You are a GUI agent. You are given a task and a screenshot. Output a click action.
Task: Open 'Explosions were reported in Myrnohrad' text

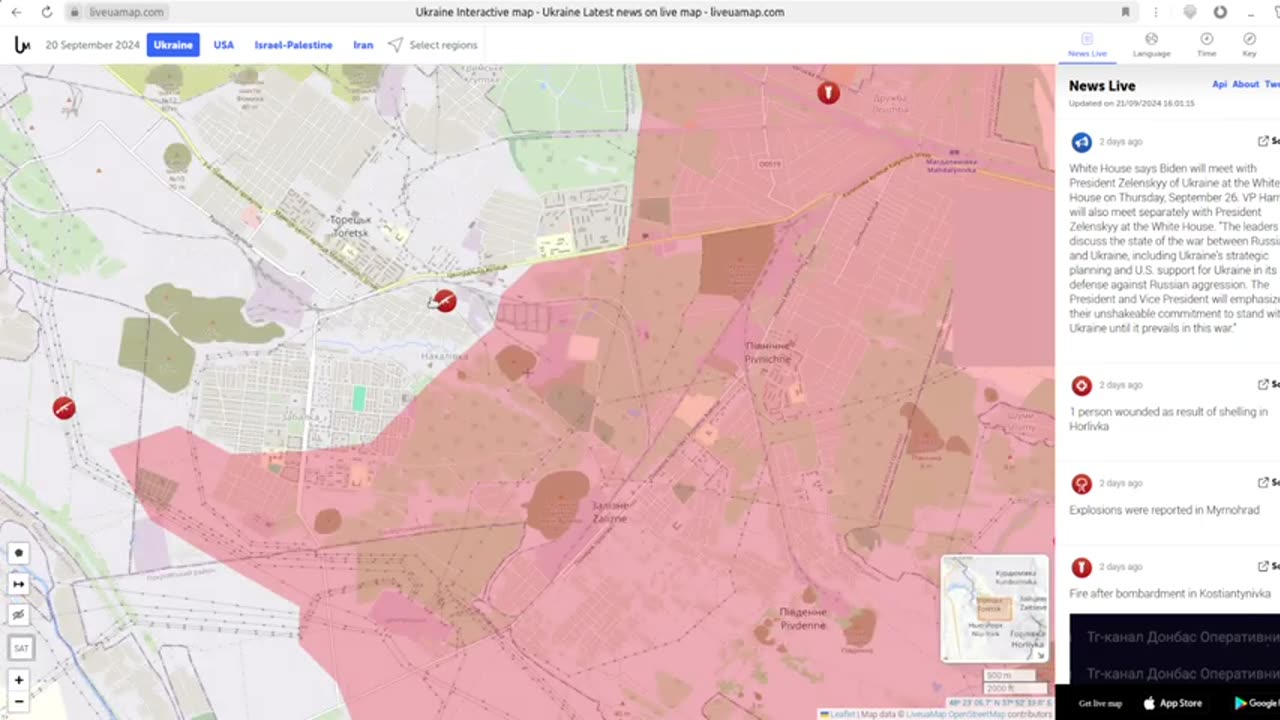(1164, 510)
